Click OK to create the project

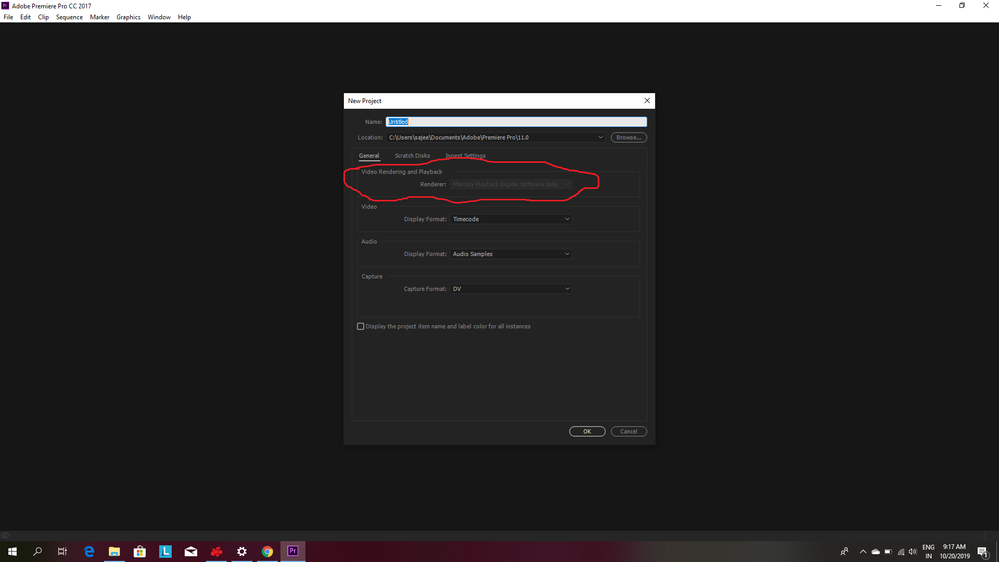587,431
